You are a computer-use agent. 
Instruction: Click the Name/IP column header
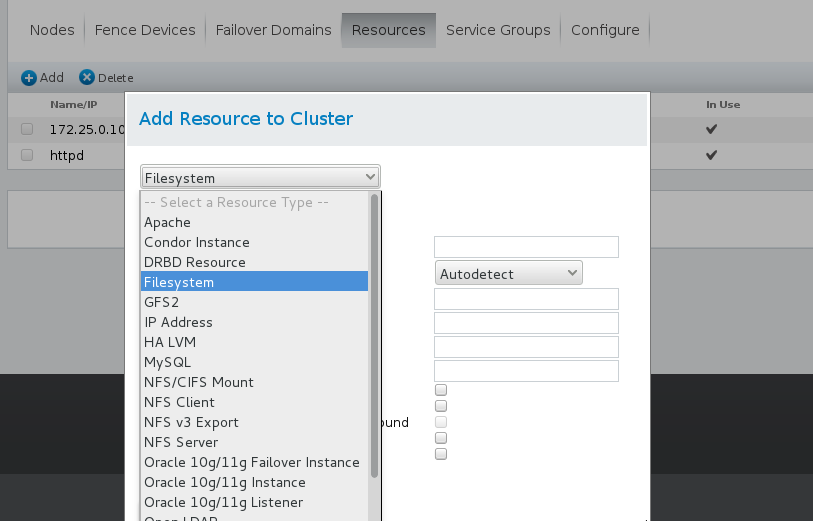[74, 105]
